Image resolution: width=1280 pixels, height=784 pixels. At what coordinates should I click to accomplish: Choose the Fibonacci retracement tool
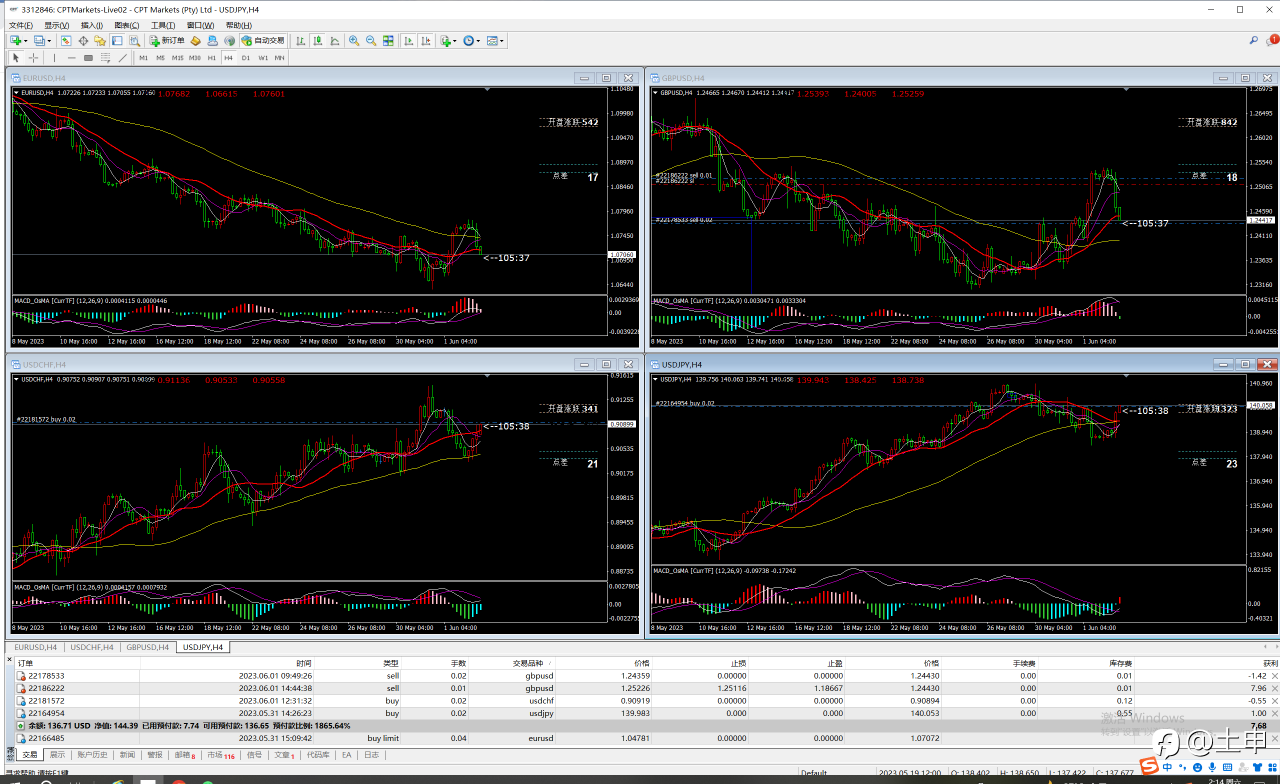coord(105,58)
